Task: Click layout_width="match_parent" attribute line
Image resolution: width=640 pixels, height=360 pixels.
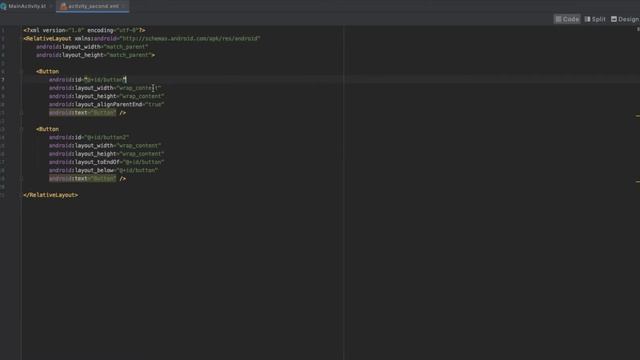Action: (x=92, y=47)
